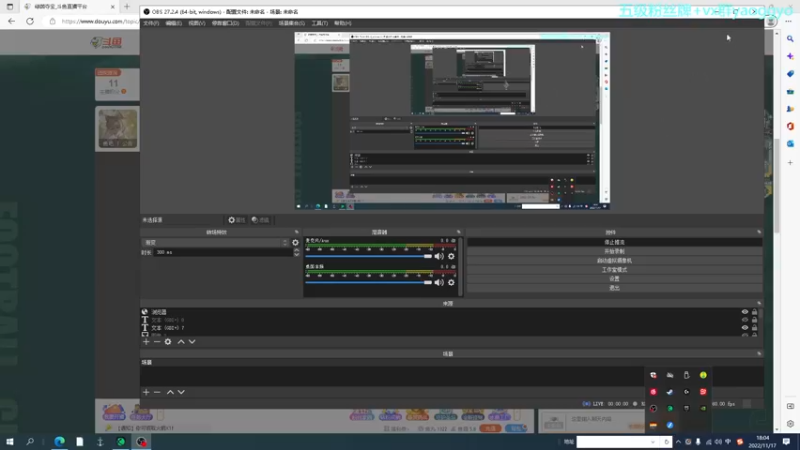Viewport: 800px width, 450px height.
Task: Open Edge sidebar search icon
Action: (790, 39)
